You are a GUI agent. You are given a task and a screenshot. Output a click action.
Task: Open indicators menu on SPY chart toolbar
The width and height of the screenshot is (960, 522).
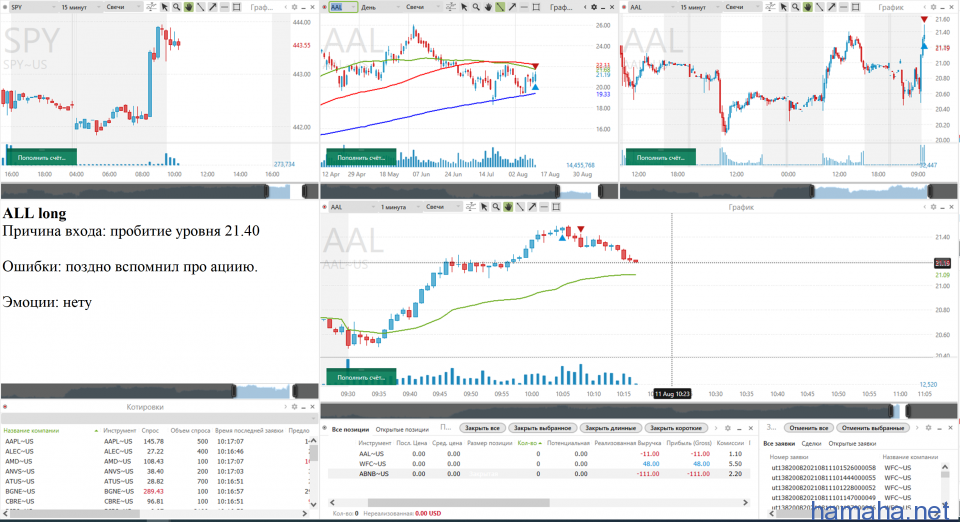pyautogui.click(x=151, y=7)
